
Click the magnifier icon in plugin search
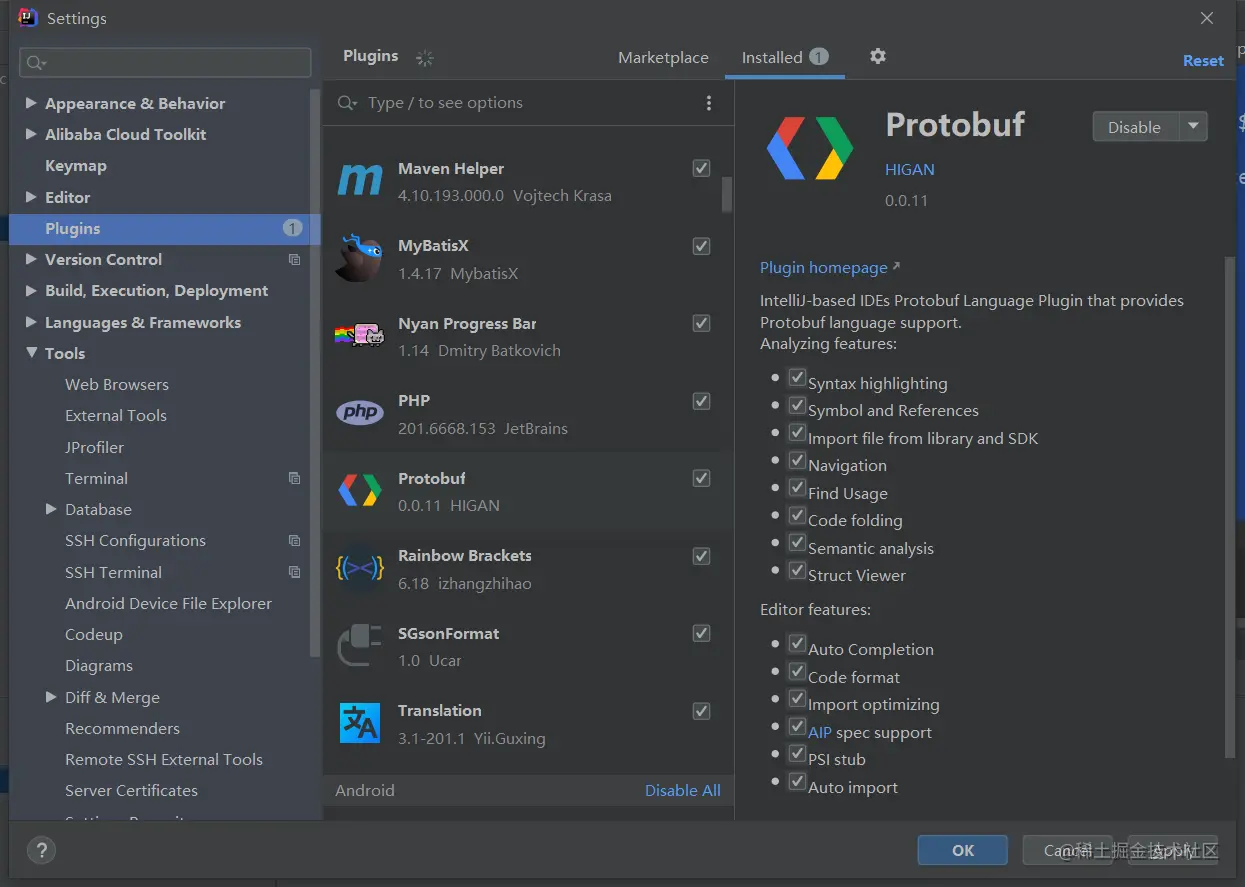(x=347, y=103)
